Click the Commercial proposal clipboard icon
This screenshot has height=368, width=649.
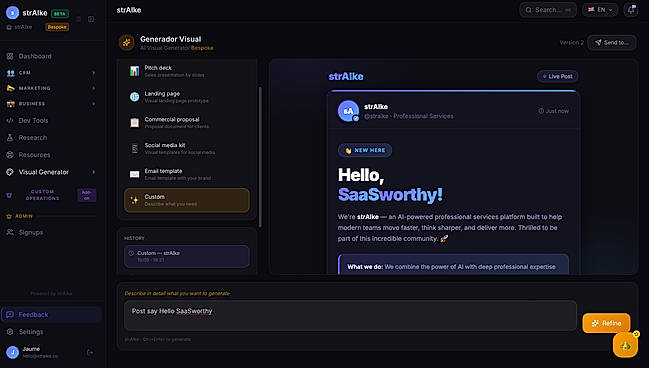[135, 123]
